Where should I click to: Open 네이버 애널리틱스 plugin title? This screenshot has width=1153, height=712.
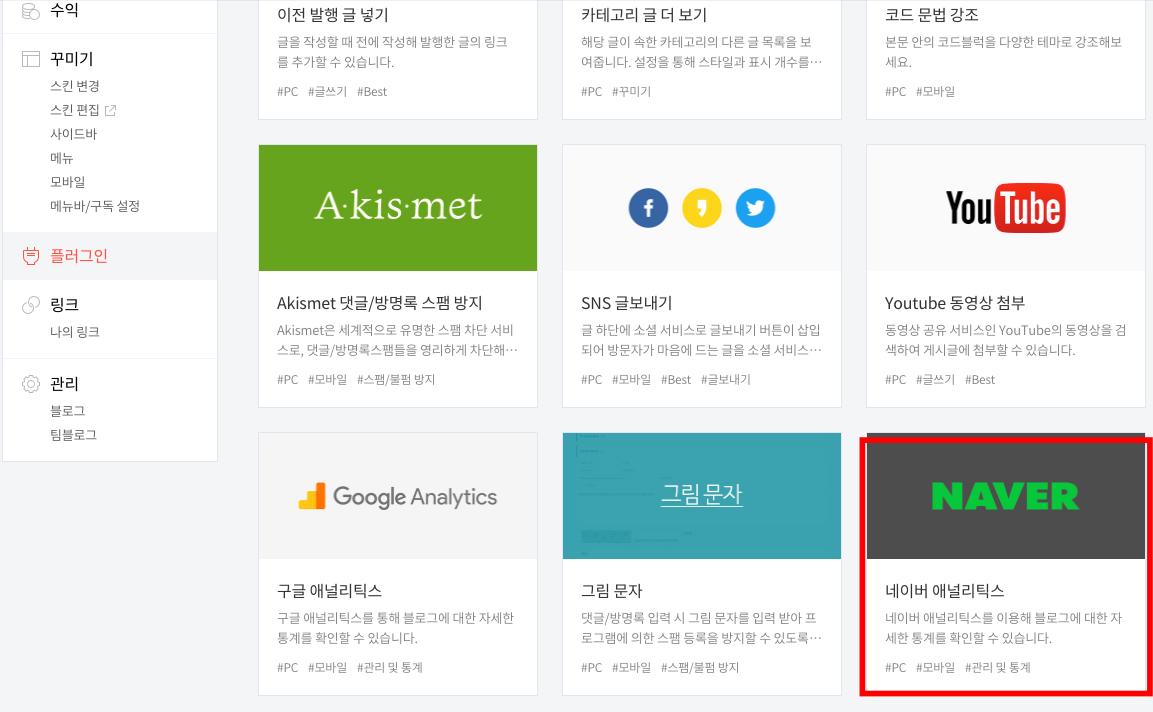[944, 591]
